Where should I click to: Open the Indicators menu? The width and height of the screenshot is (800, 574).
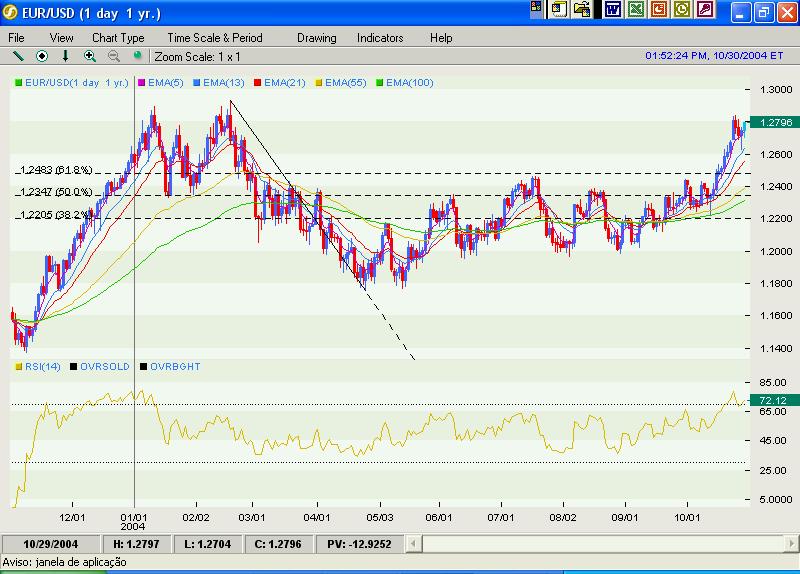[x=380, y=37]
